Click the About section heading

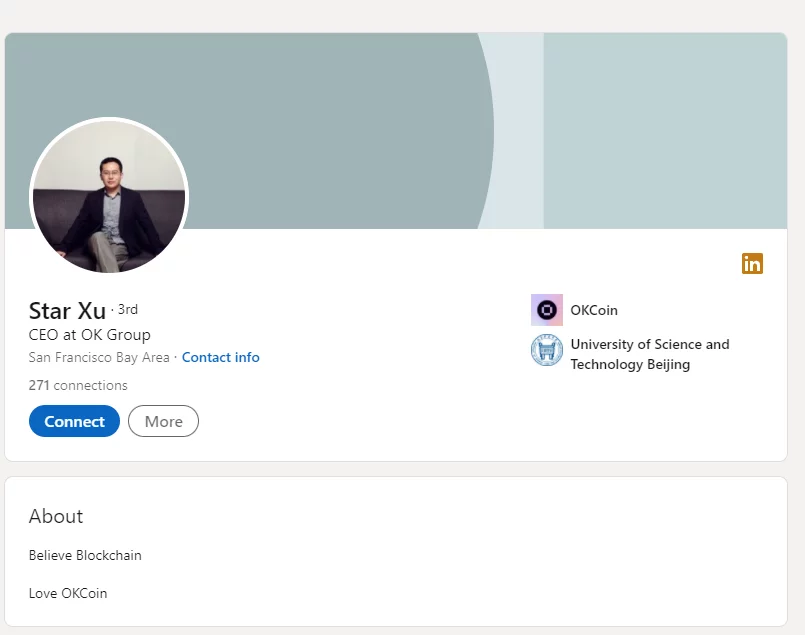coord(56,516)
